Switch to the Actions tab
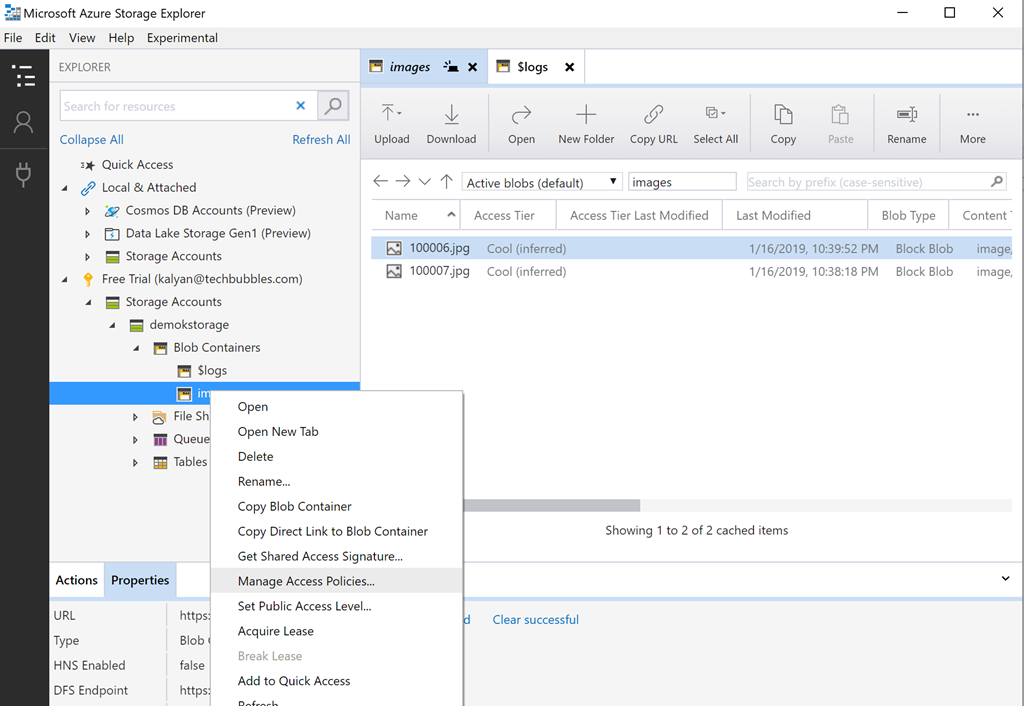This screenshot has height=706, width=1024. click(x=76, y=580)
